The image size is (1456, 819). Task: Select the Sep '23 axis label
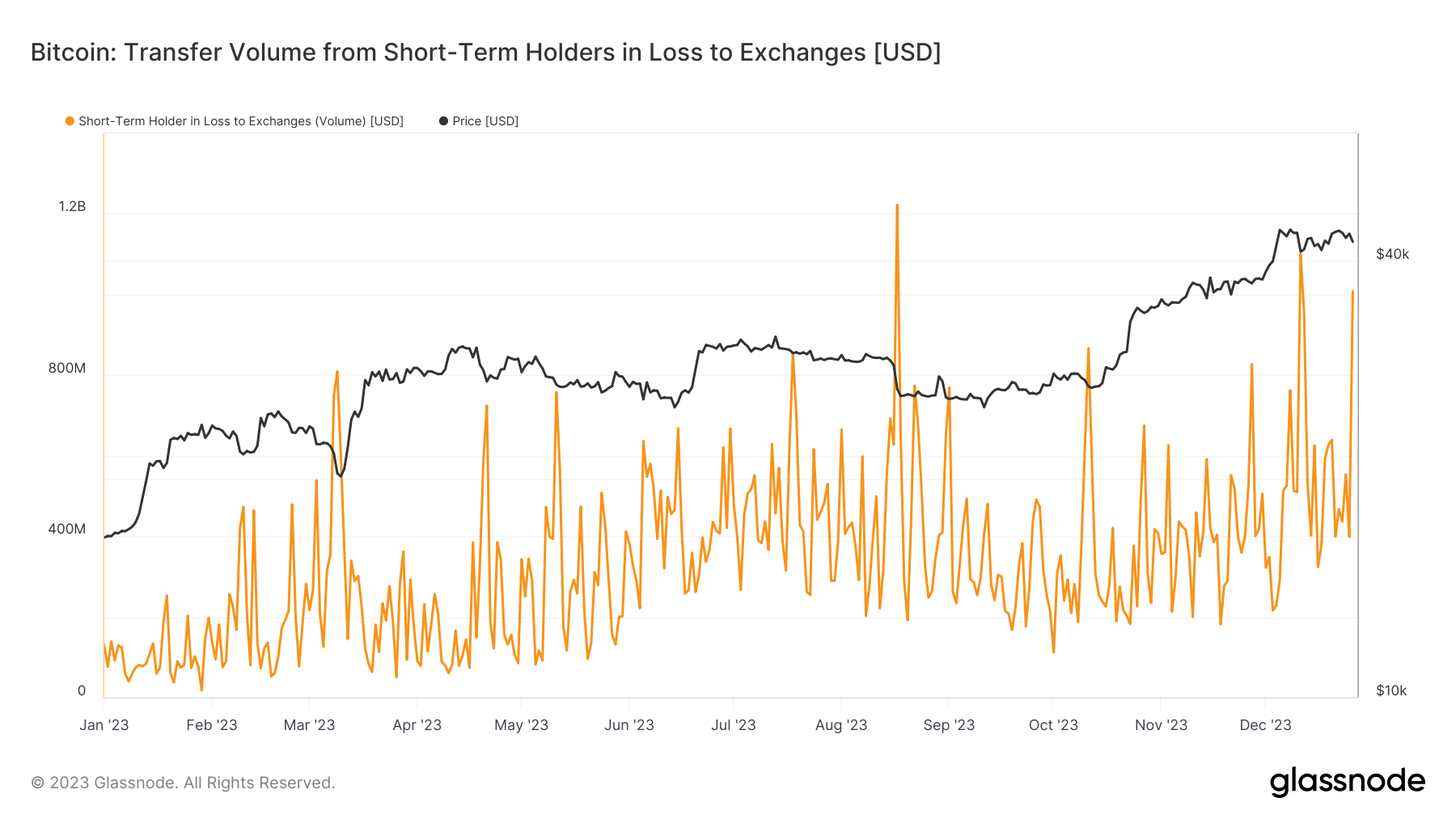(x=949, y=725)
